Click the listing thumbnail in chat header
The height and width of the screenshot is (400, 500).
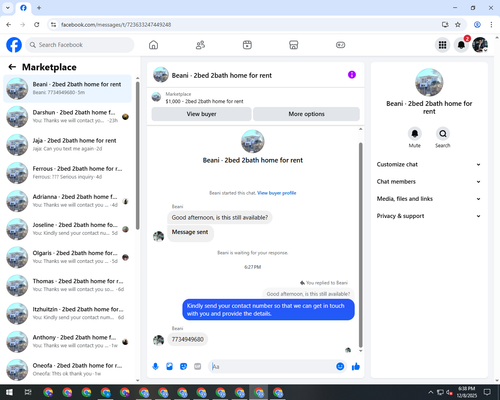coord(161,75)
